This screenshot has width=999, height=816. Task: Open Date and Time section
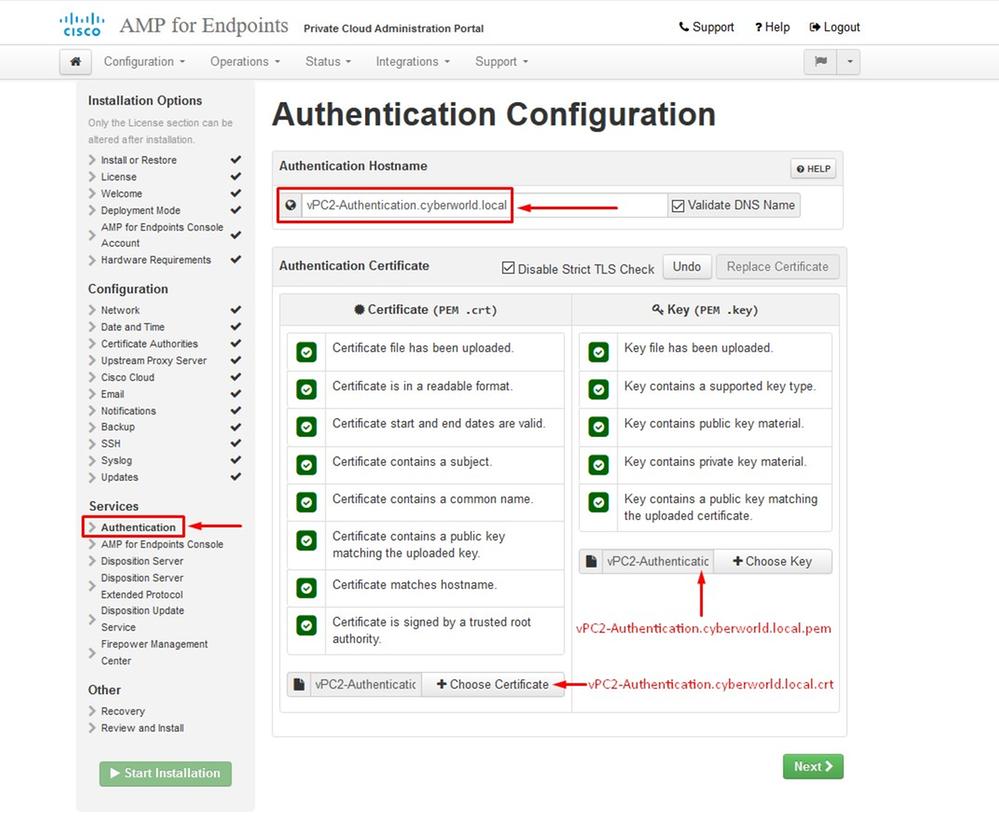pyautogui.click(x=133, y=327)
